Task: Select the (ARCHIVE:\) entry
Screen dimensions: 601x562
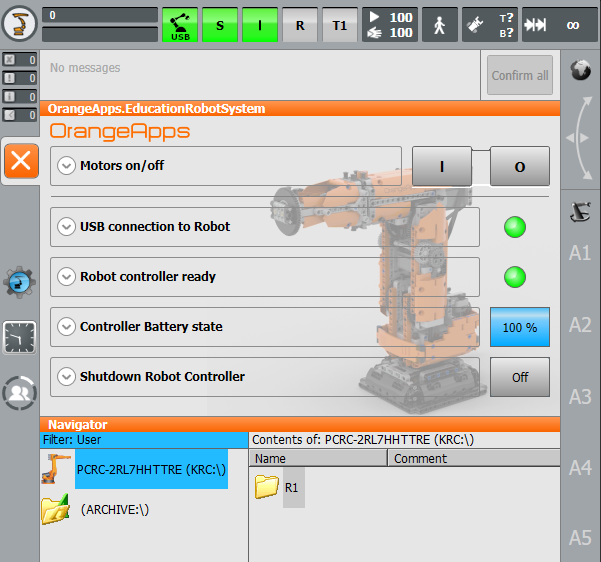Action: point(115,509)
